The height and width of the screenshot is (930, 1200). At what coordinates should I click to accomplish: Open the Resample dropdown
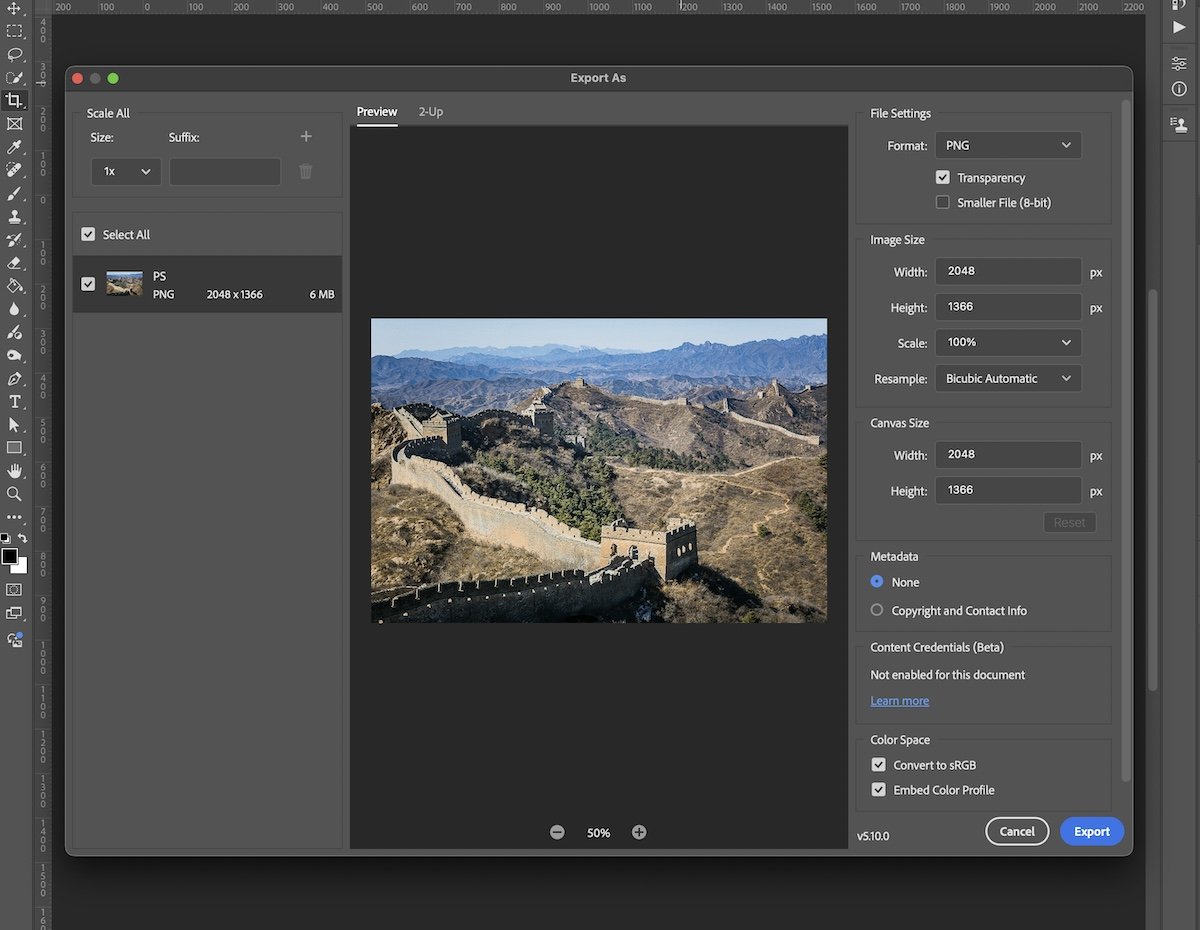1007,378
